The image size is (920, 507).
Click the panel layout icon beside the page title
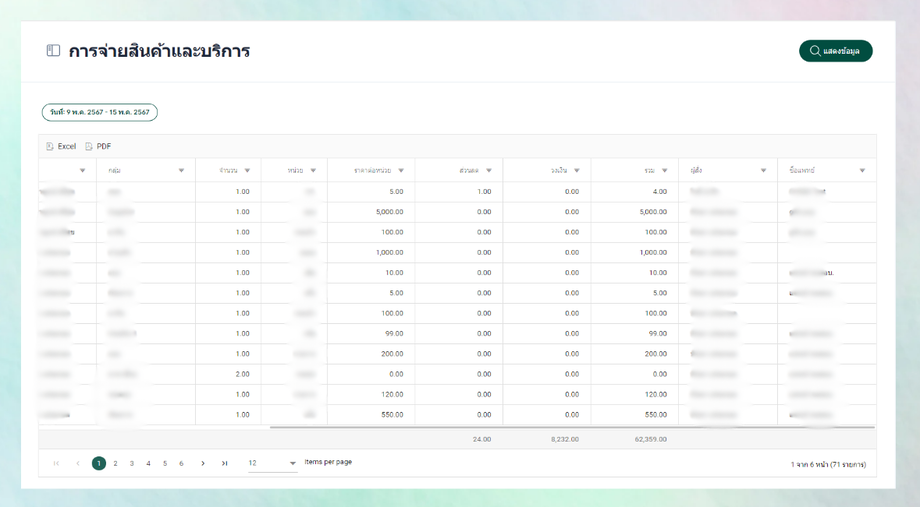coord(53,50)
